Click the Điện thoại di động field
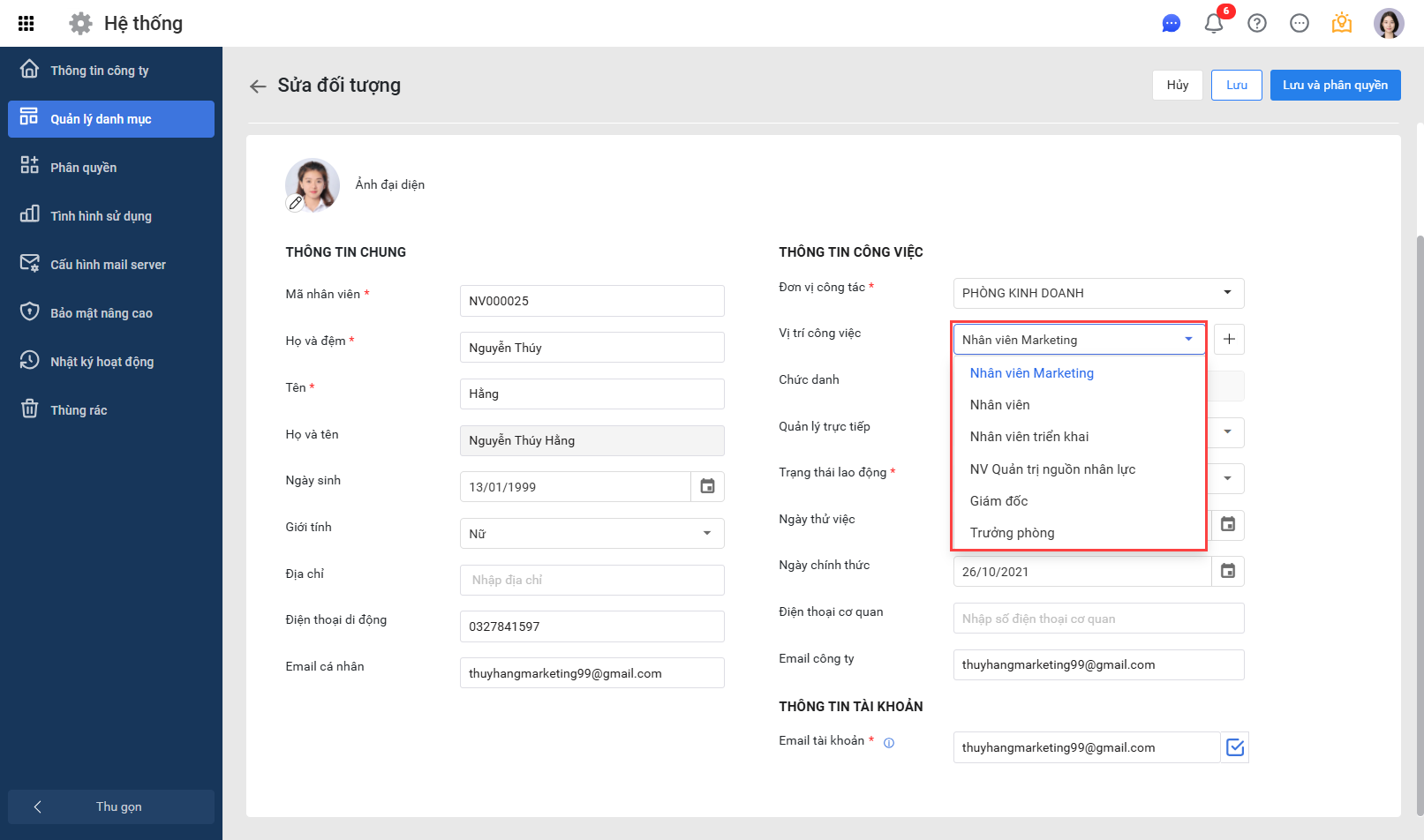Screen dimensions: 1424x840 pos(591,626)
